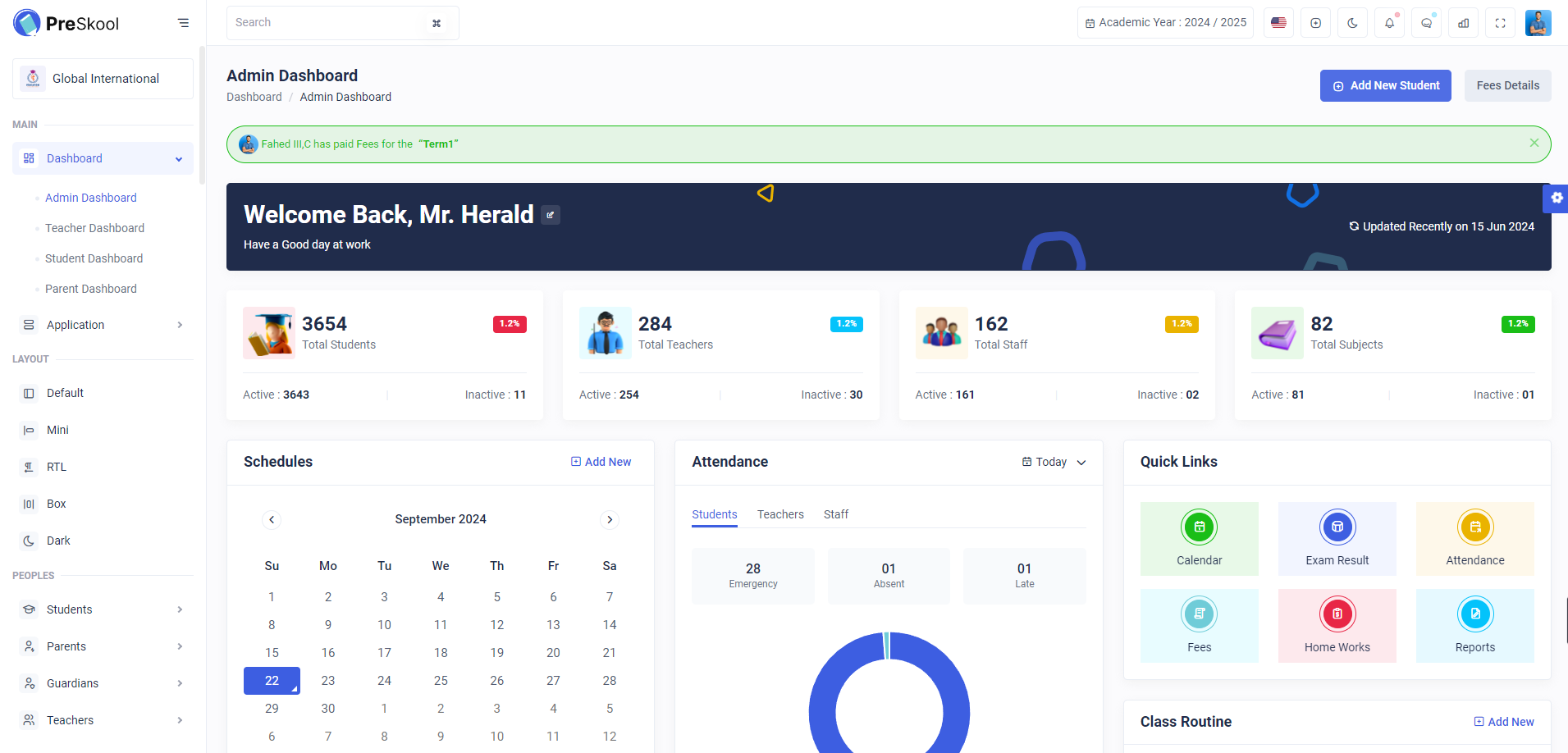The width and height of the screenshot is (1568, 753).
Task: Click the Dashboard breadcrumb link
Action: (x=254, y=97)
